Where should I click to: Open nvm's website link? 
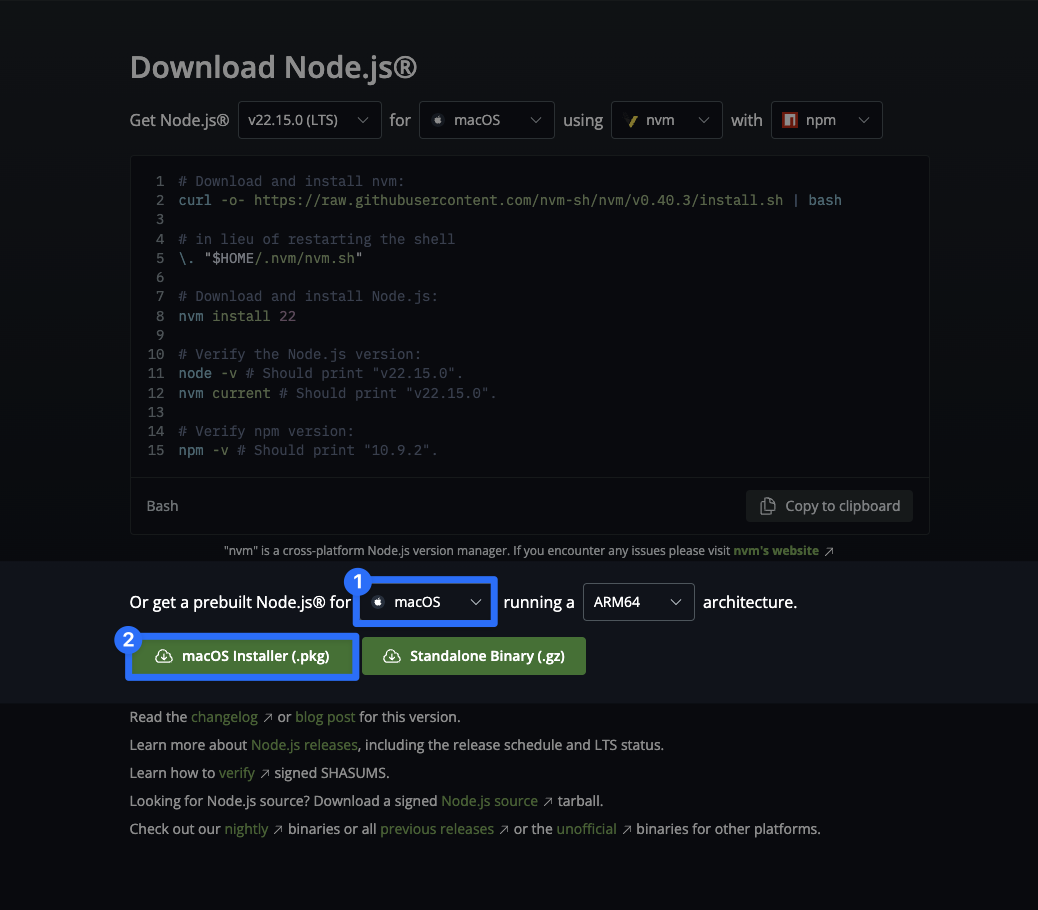click(776, 551)
